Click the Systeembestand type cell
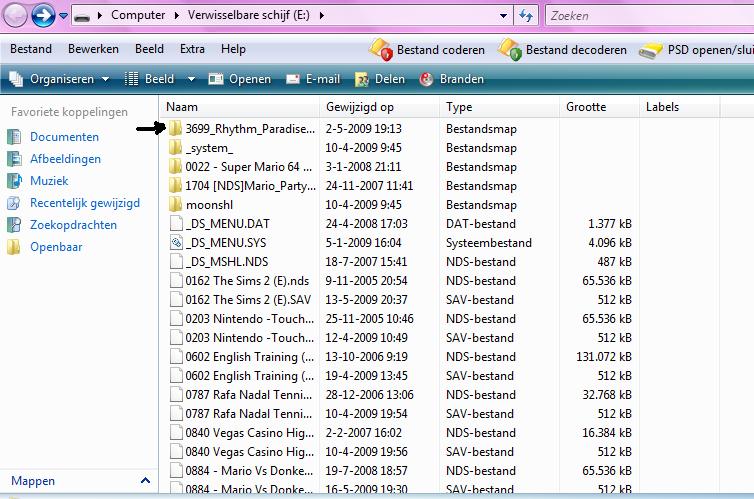The image size is (754, 499). pyautogui.click(x=489, y=243)
